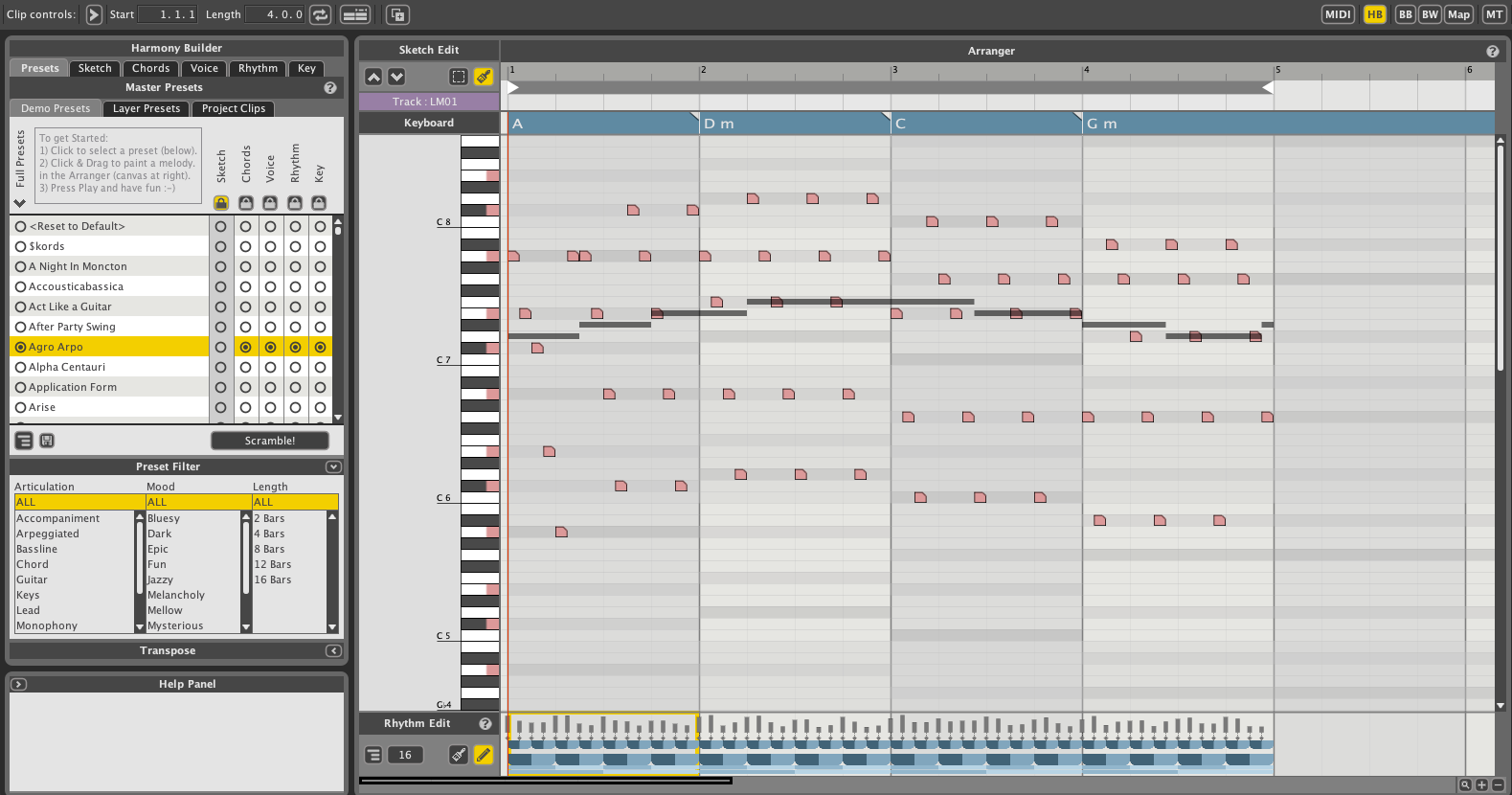This screenshot has width=1512, height=795.
Task: Collapse the Help Panel arrow
Action: (19, 684)
